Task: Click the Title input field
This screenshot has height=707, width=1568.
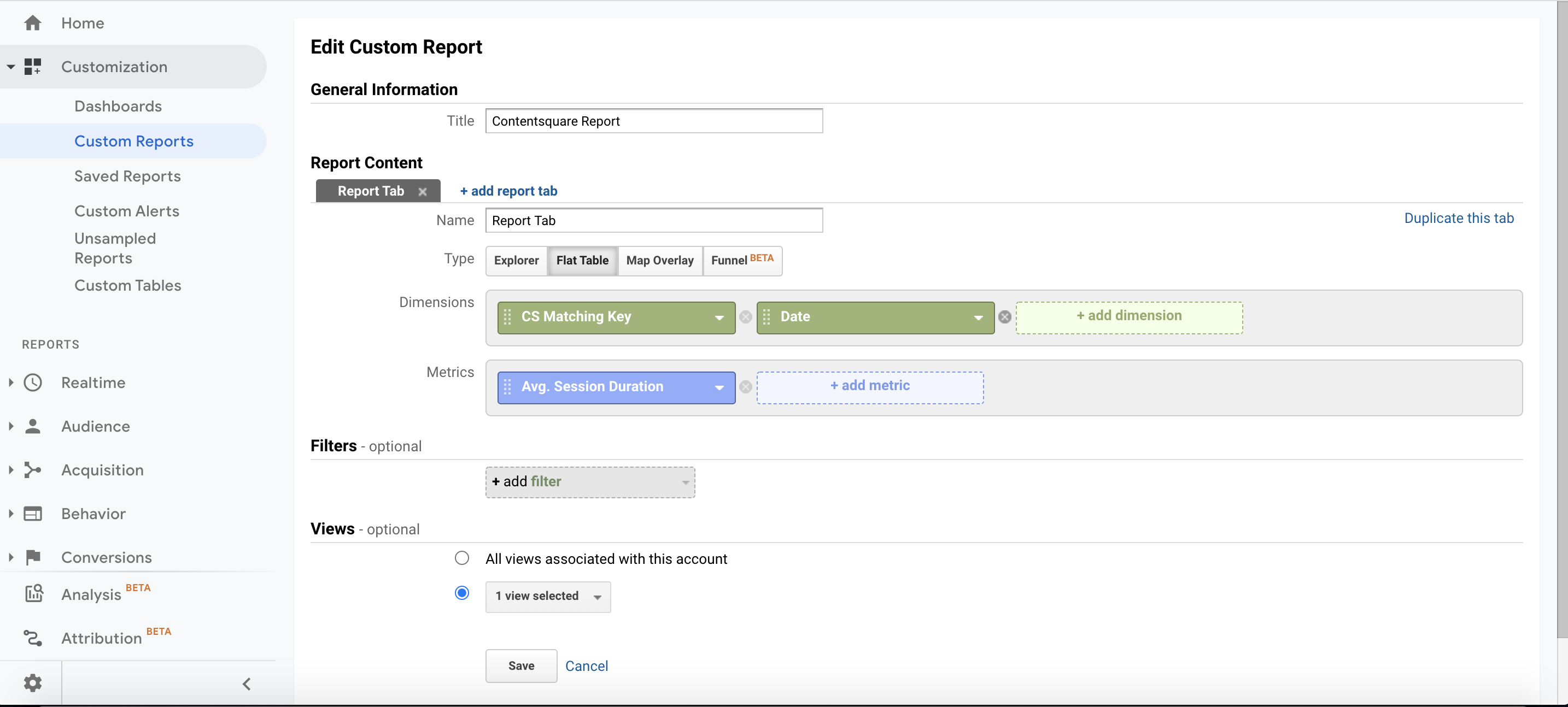Action: coord(654,121)
